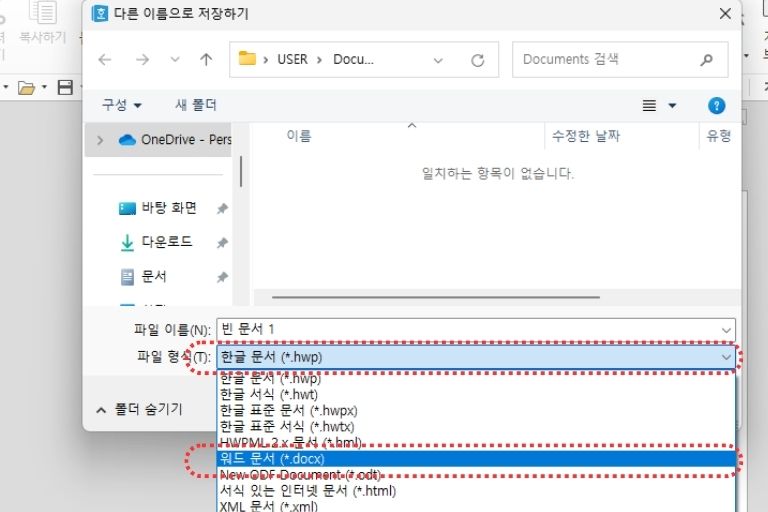Click the folder icon in address bar

[247, 59]
